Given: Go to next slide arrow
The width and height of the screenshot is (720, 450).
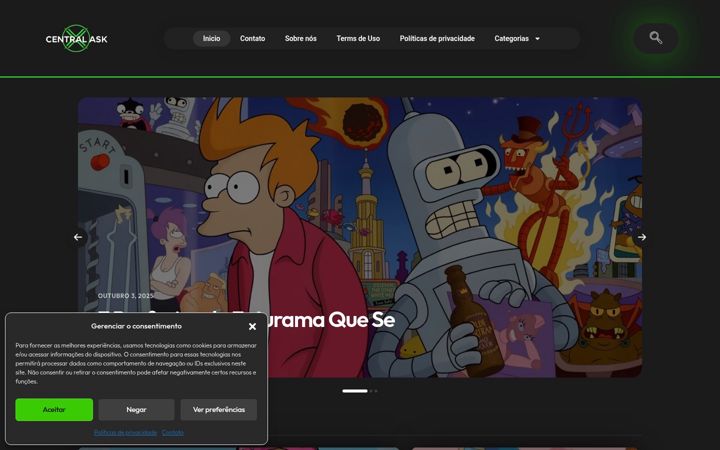Looking at the screenshot, I should click(641, 237).
